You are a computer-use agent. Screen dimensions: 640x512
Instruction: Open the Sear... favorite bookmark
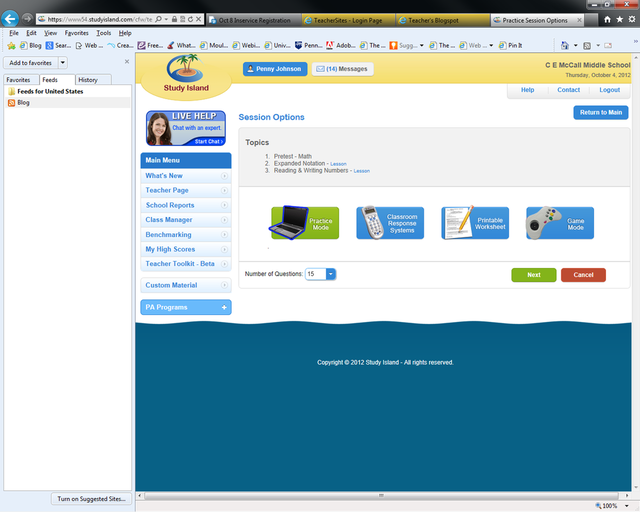tap(58, 46)
